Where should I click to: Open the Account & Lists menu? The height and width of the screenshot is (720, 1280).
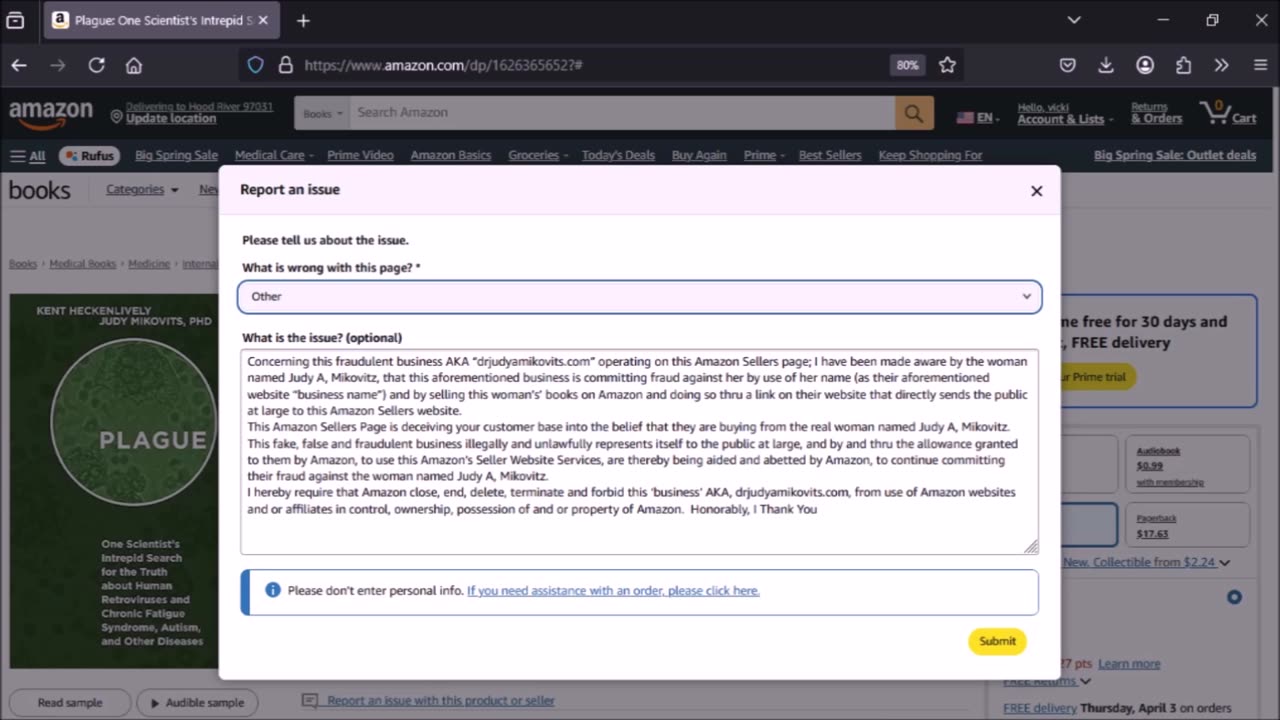pyautogui.click(x=1064, y=113)
